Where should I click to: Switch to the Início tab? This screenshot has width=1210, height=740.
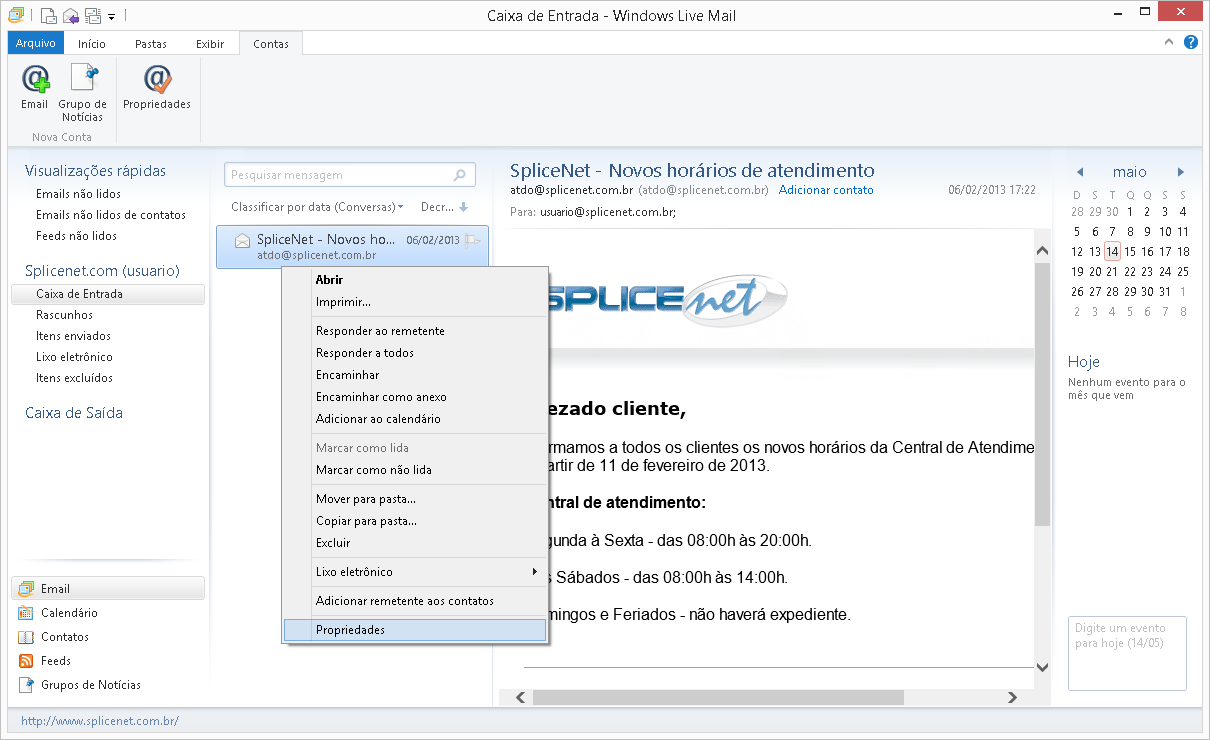92,44
